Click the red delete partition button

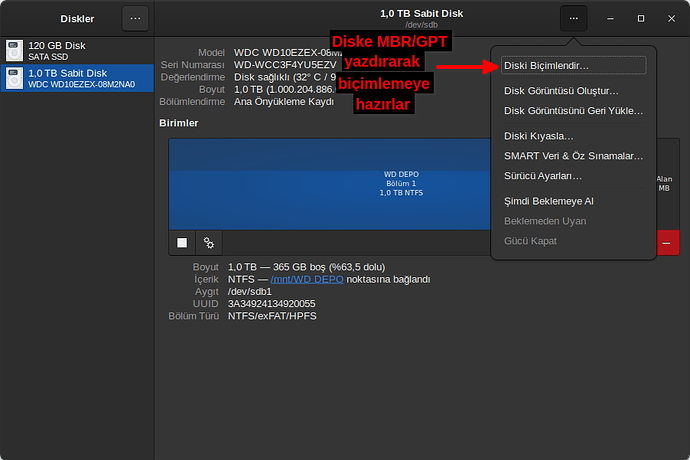[667, 242]
